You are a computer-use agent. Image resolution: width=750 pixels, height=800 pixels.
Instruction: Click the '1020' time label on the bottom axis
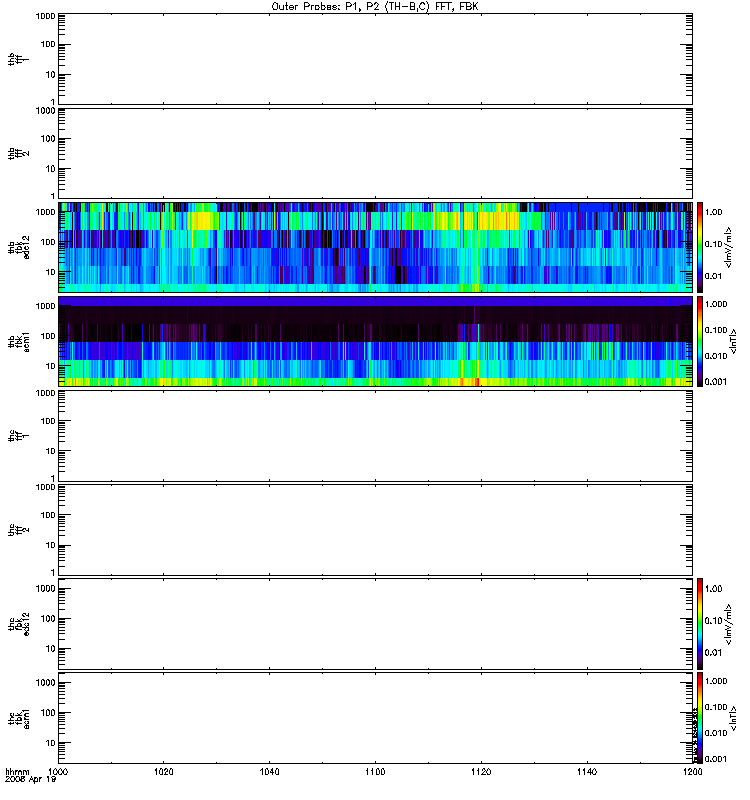click(x=164, y=771)
